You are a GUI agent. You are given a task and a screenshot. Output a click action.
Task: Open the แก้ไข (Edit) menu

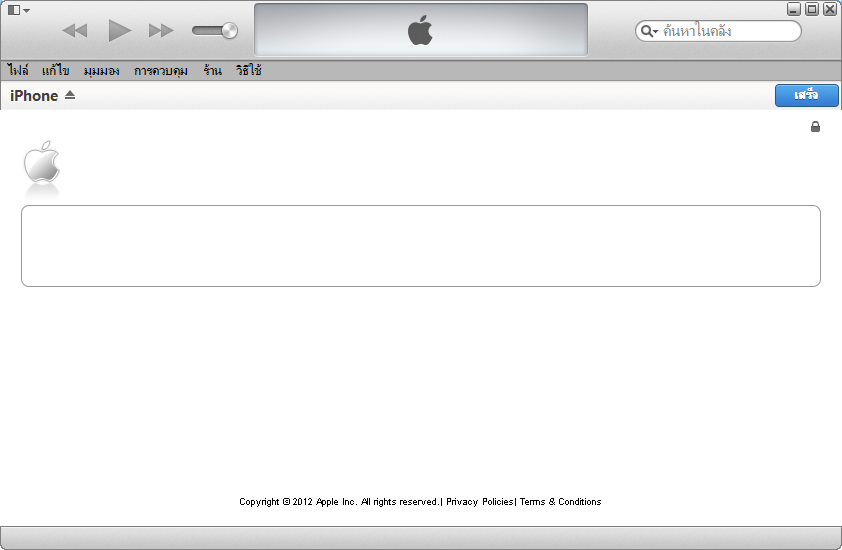56,70
